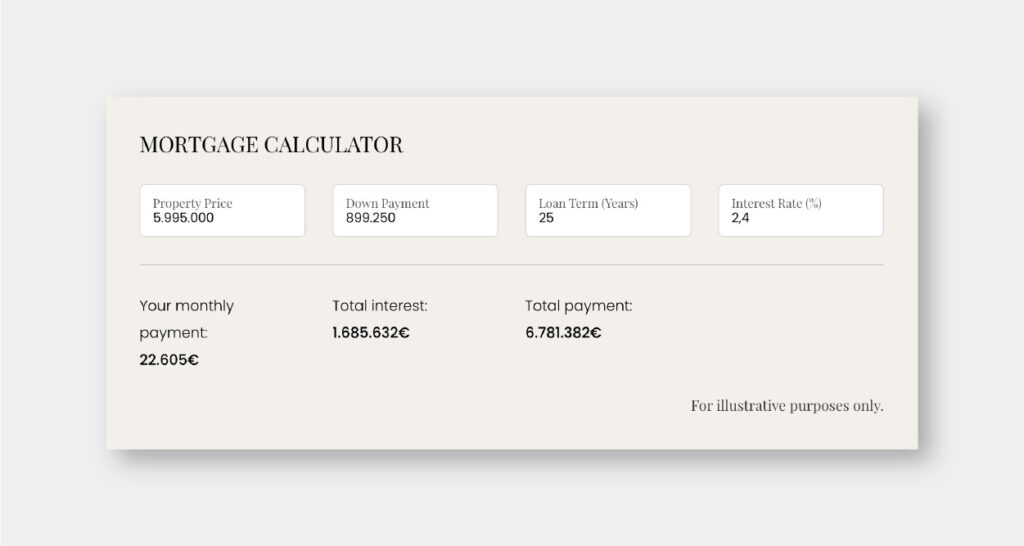The width and height of the screenshot is (1024, 546).
Task: Click the 899.250 down payment value
Action: click(x=370, y=218)
